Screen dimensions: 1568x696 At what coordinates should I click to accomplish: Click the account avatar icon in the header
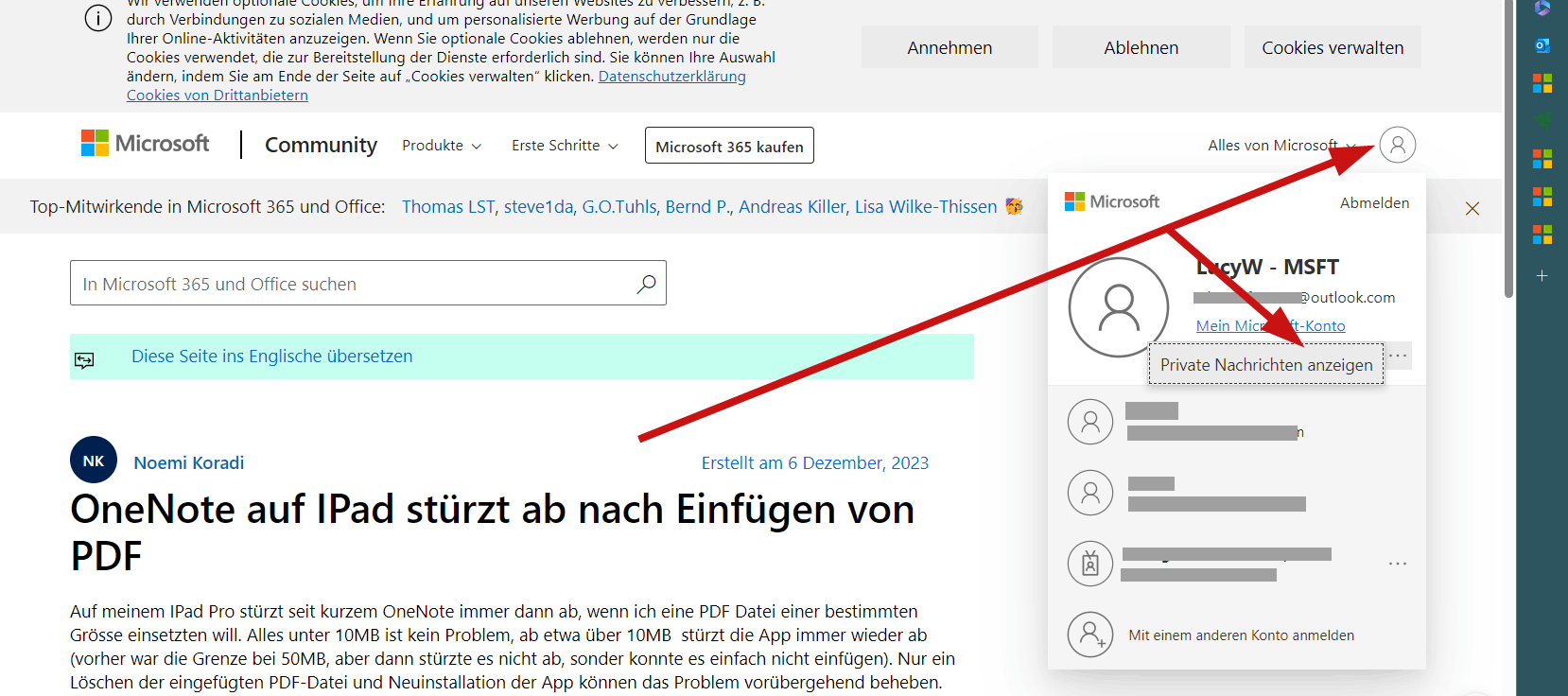(x=1398, y=145)
